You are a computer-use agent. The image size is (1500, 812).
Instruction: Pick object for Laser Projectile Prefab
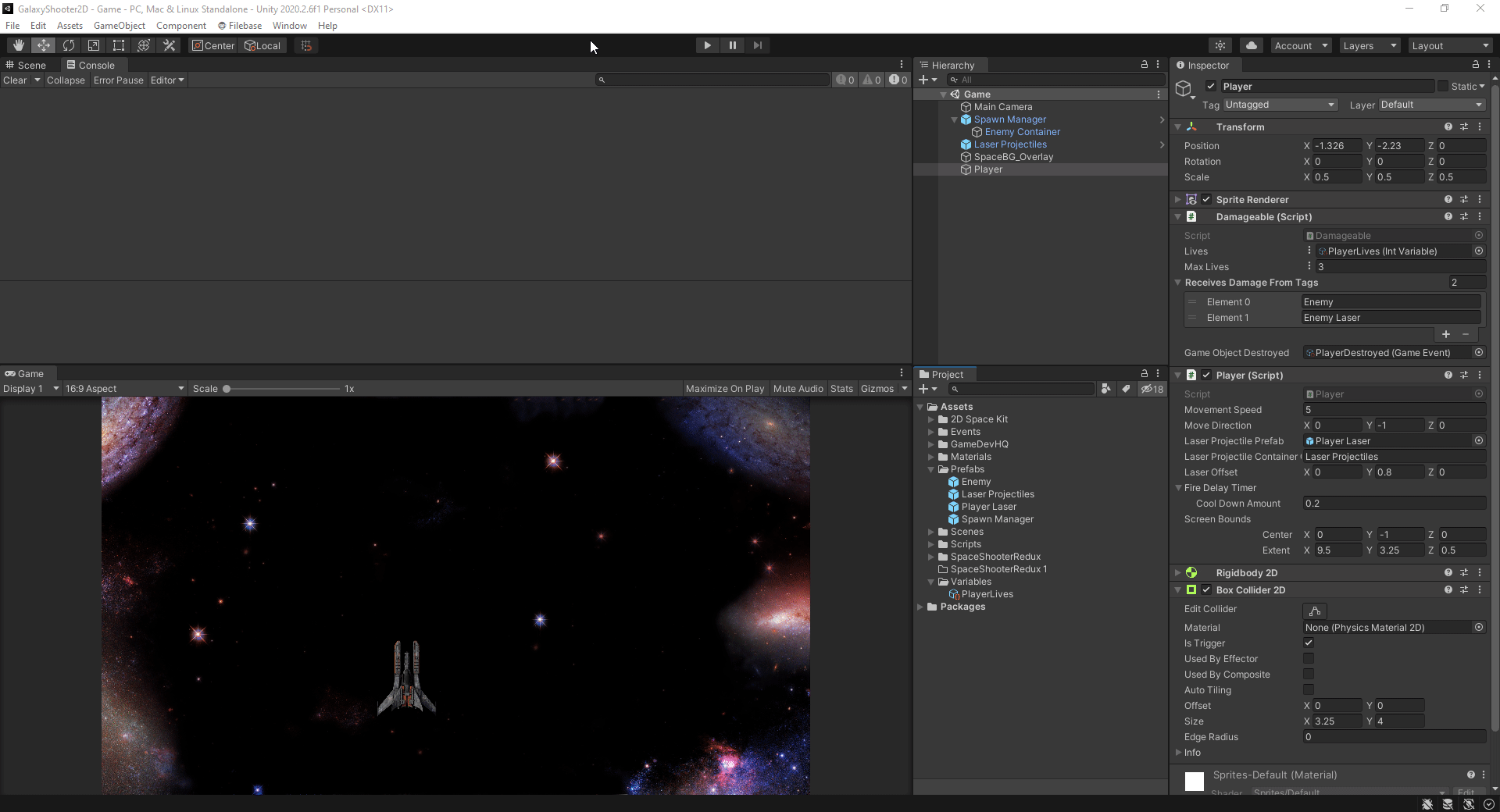1479,440
